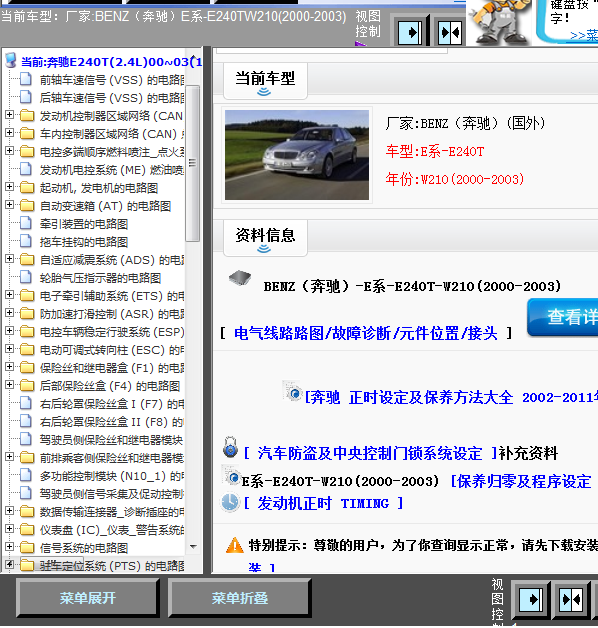The height and width of the screenshot is (628, 598).
Task: Click the document icon for 前轴车速信号 (VSS)
Action: [x=26, y=79]
